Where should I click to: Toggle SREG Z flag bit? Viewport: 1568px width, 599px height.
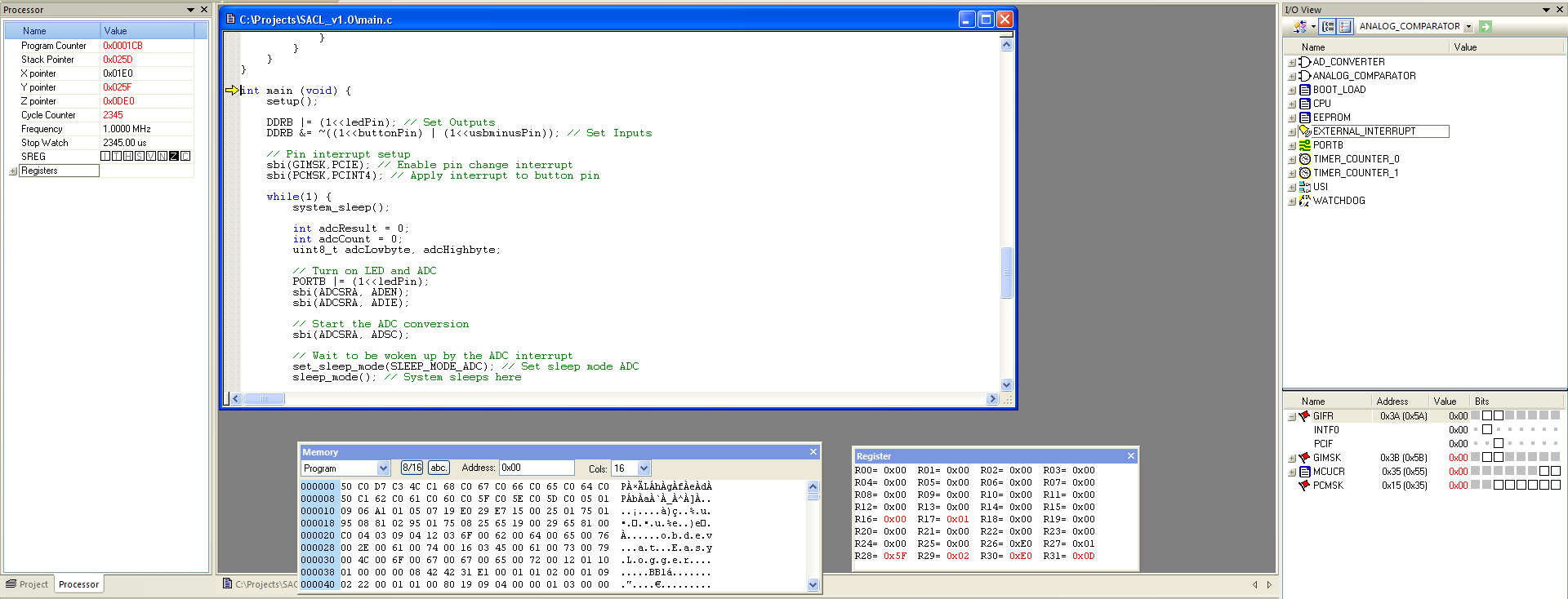(174, 156)
